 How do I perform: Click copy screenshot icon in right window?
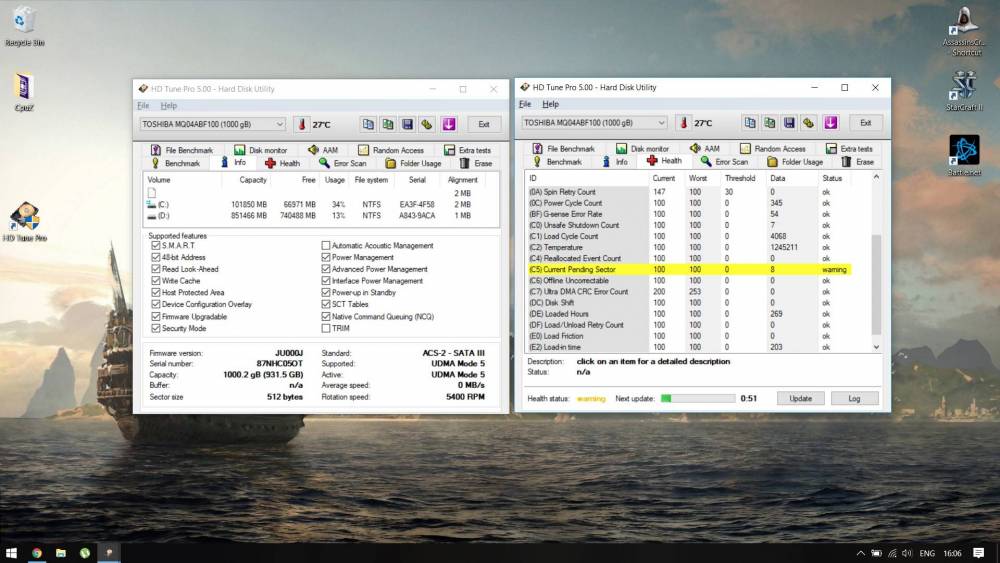click(770, 122)
